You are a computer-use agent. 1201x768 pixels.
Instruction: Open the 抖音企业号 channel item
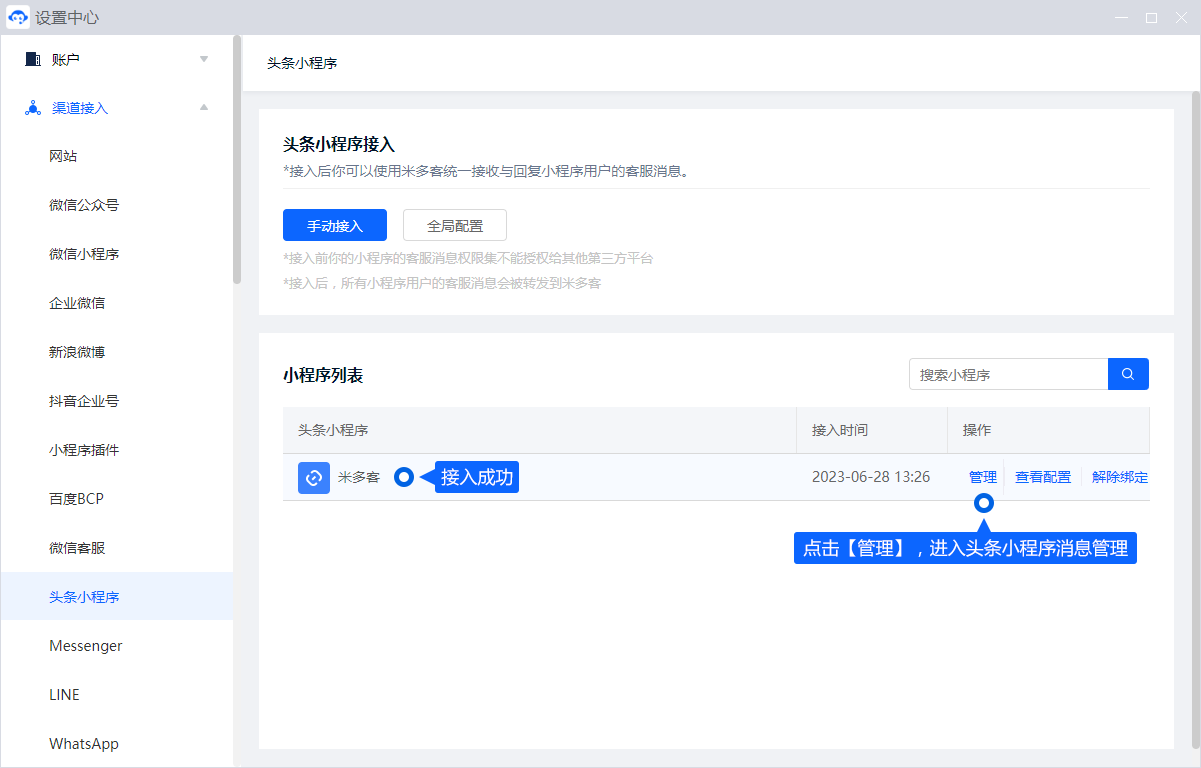click(84, 401)
